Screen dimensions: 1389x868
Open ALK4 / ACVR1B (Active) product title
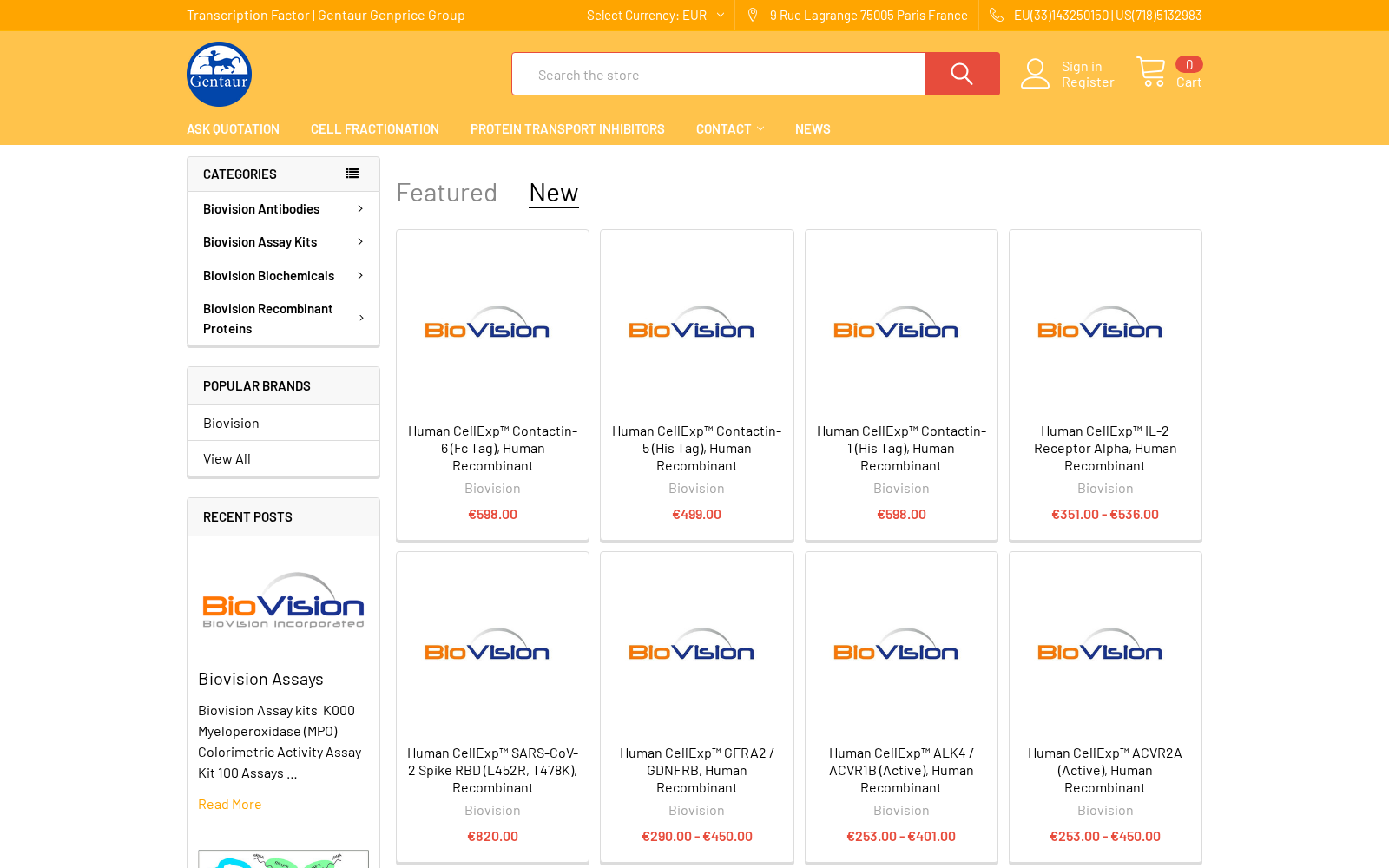(901, 770)
